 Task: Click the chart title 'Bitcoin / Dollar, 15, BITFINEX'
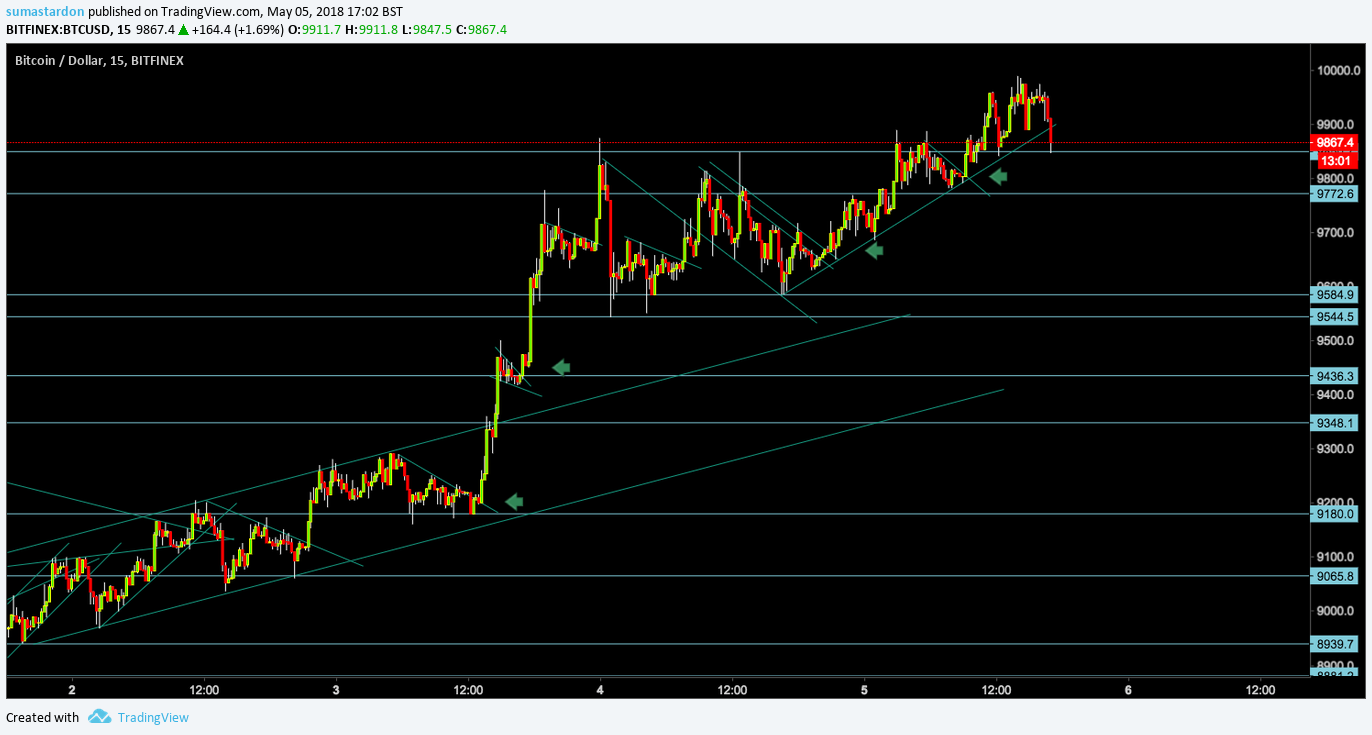(99, 61)
